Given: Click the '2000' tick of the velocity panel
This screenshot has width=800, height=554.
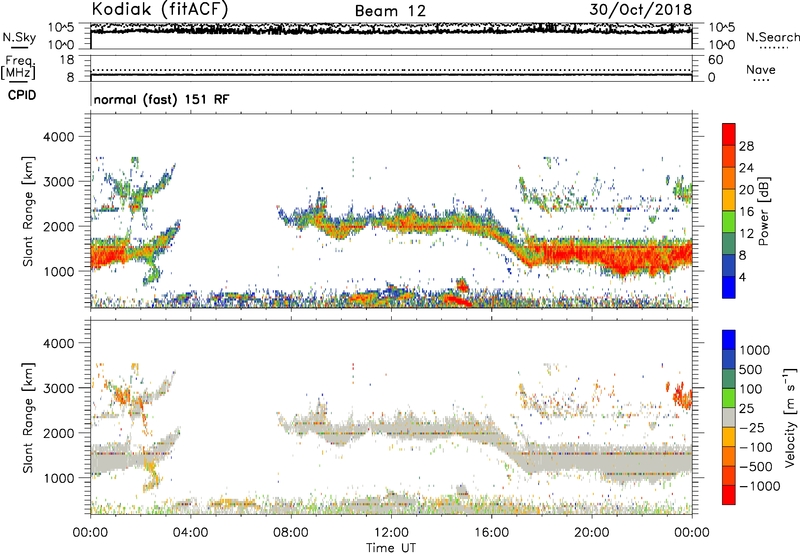Looking at the screenshot, I should (x=58, y=433).
